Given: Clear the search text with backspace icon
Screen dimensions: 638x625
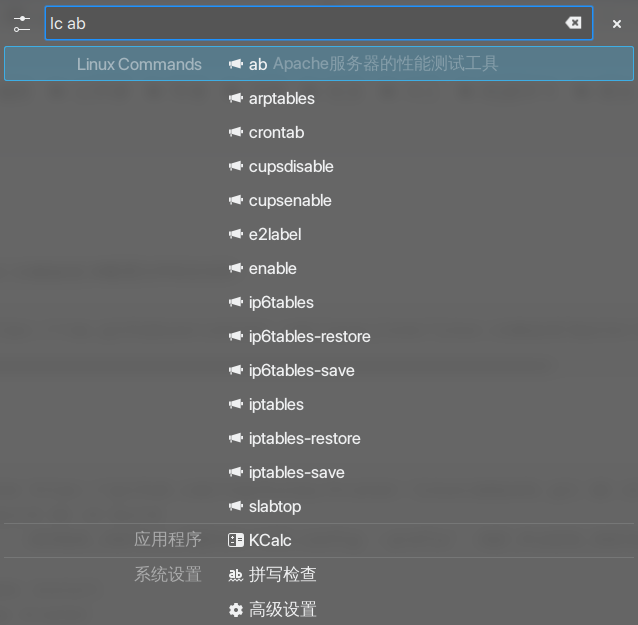Looking at the screenshot, I should 573,23.
